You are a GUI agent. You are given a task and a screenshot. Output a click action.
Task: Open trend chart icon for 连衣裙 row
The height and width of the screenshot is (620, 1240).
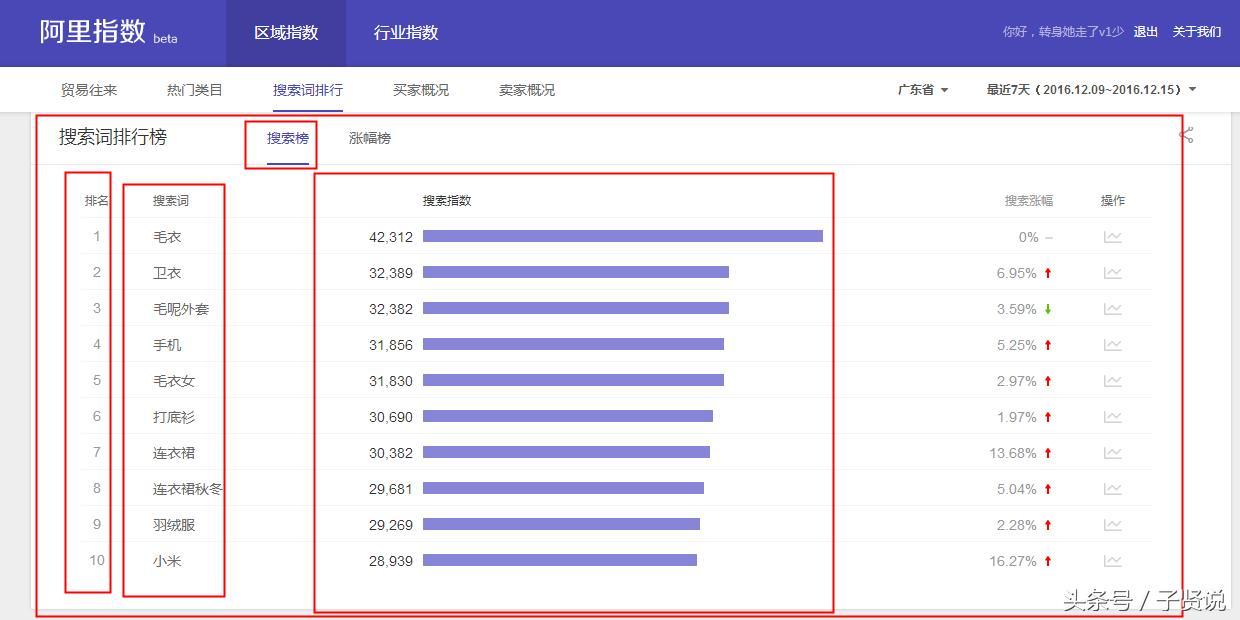pyautogui.click(x=1112, y=453)
